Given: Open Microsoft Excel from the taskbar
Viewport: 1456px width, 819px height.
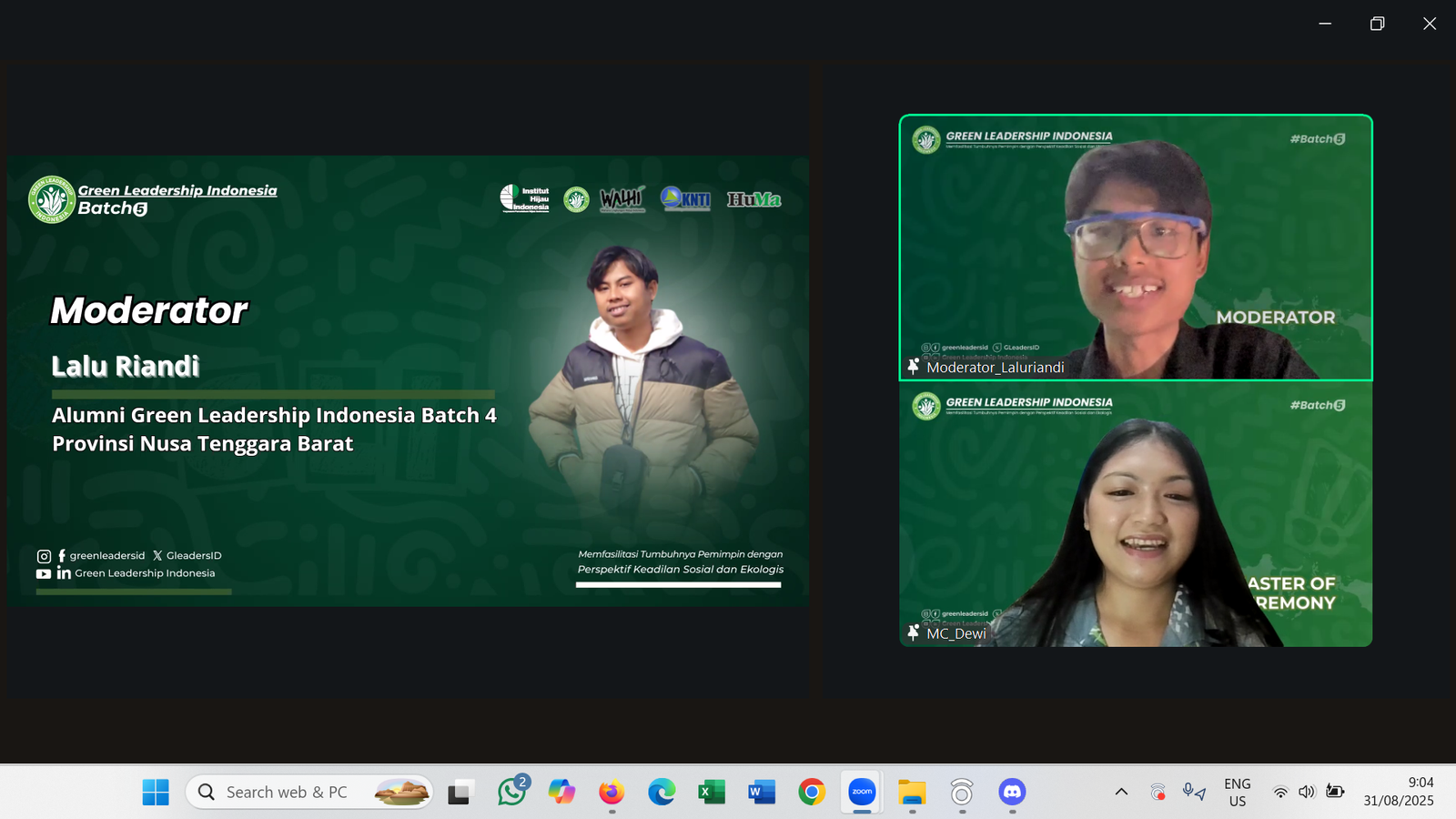Looking at the screenshot, I should [712, 793].
